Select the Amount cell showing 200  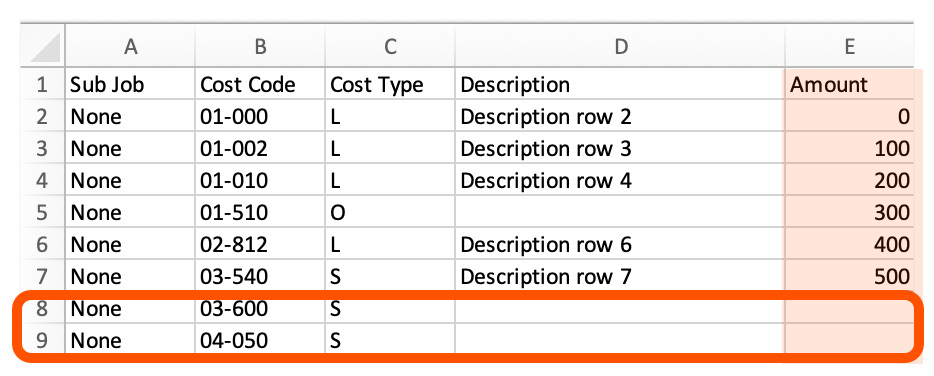(x=849, y=181)
